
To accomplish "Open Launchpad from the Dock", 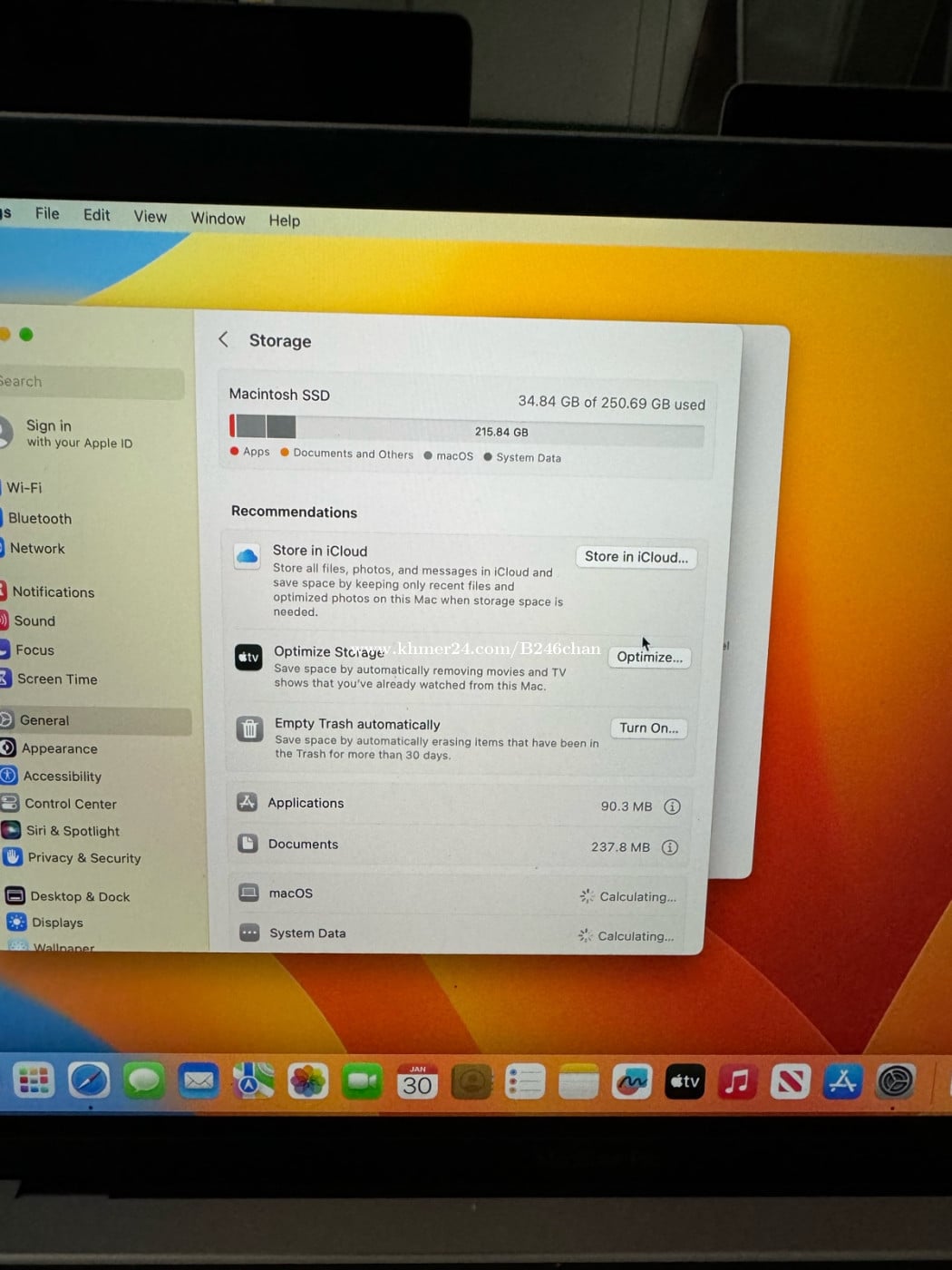I will pyautogui.click(x=34, y=1080).
